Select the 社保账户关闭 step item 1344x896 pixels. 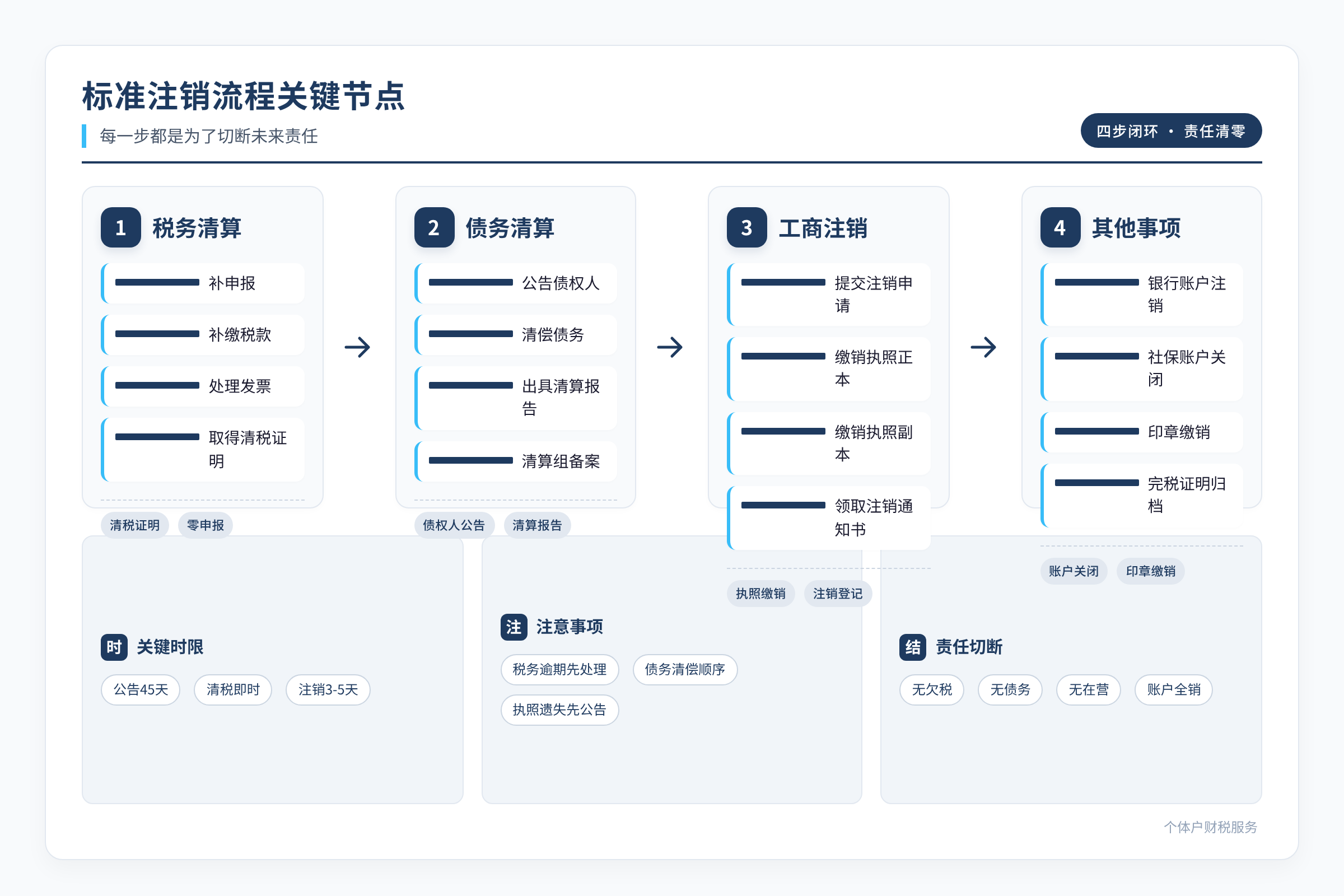coord(1142,368)
